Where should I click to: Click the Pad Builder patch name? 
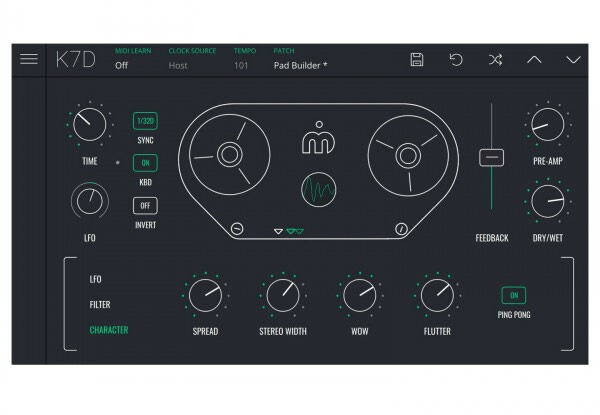pyautogui.click(x=300, y=66)
